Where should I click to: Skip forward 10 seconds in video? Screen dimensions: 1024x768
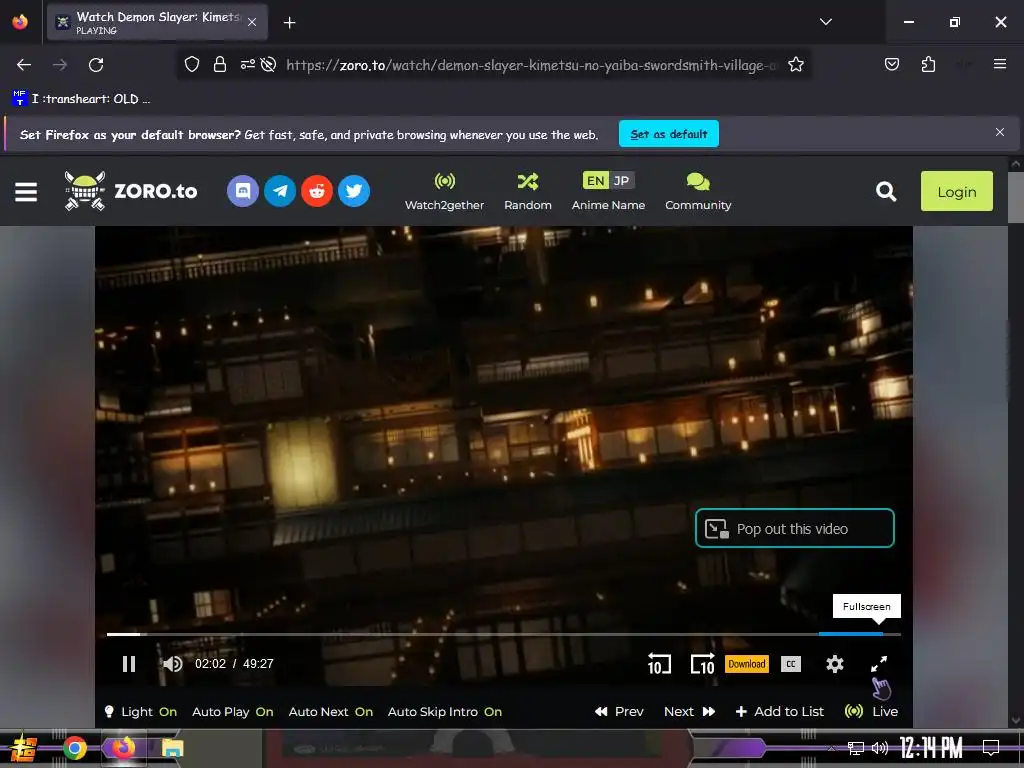pos(703,664)
